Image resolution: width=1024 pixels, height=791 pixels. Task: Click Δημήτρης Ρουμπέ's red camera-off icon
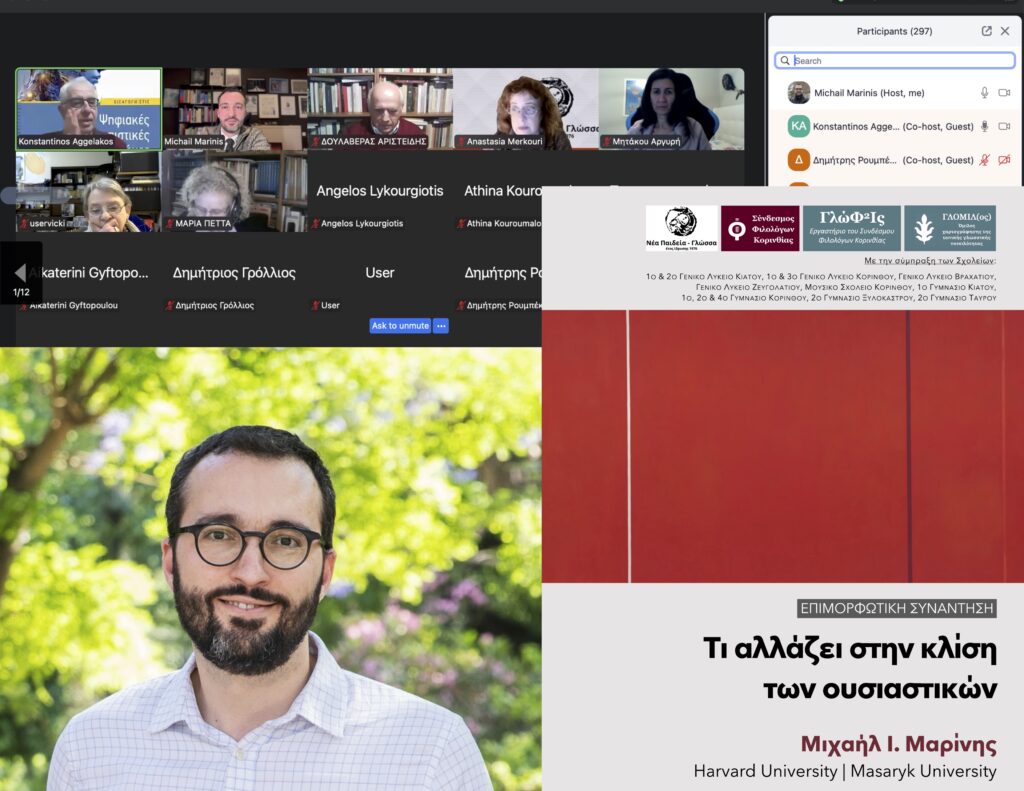1004,160
